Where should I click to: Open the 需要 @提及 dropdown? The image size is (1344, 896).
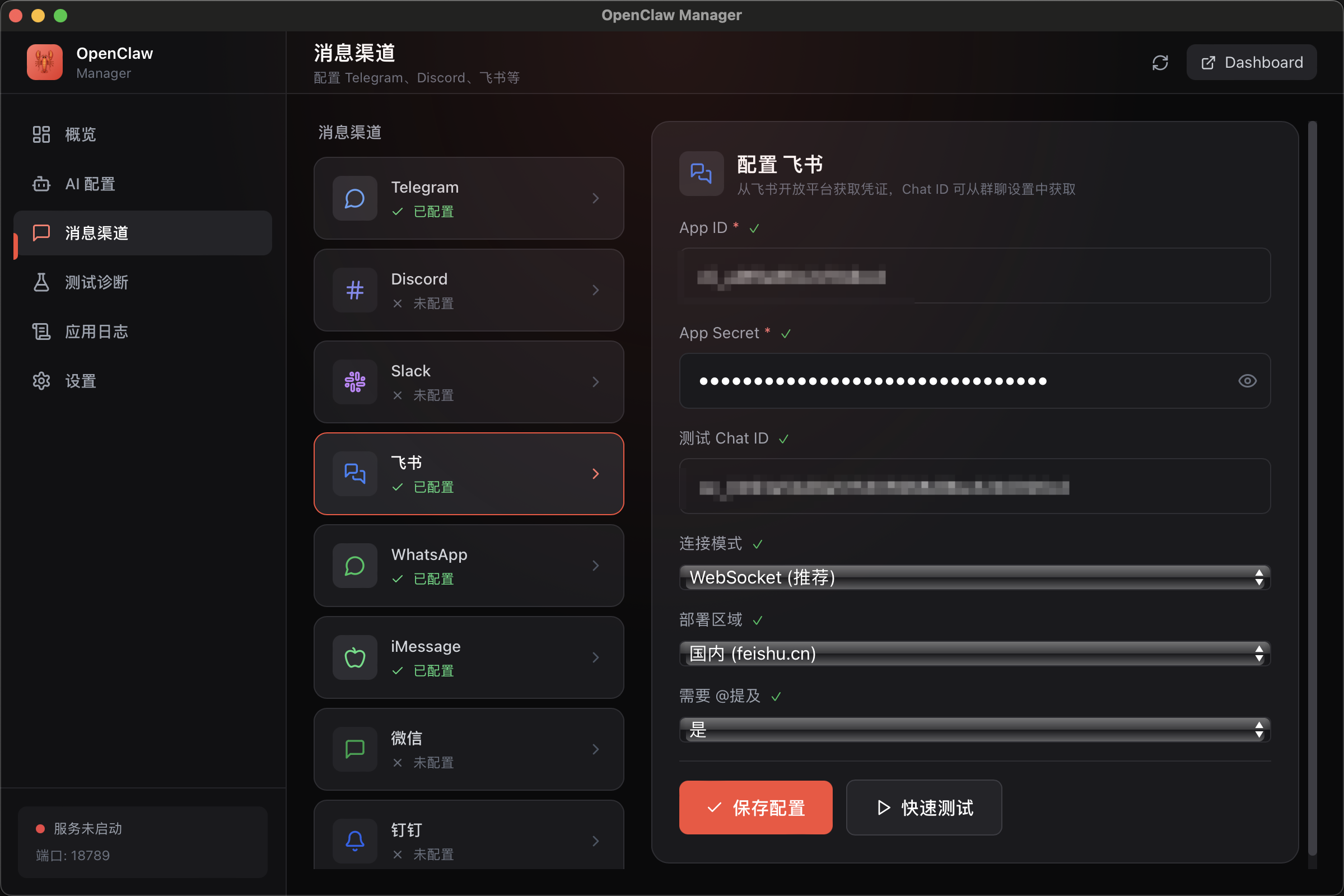click(974, 730)
